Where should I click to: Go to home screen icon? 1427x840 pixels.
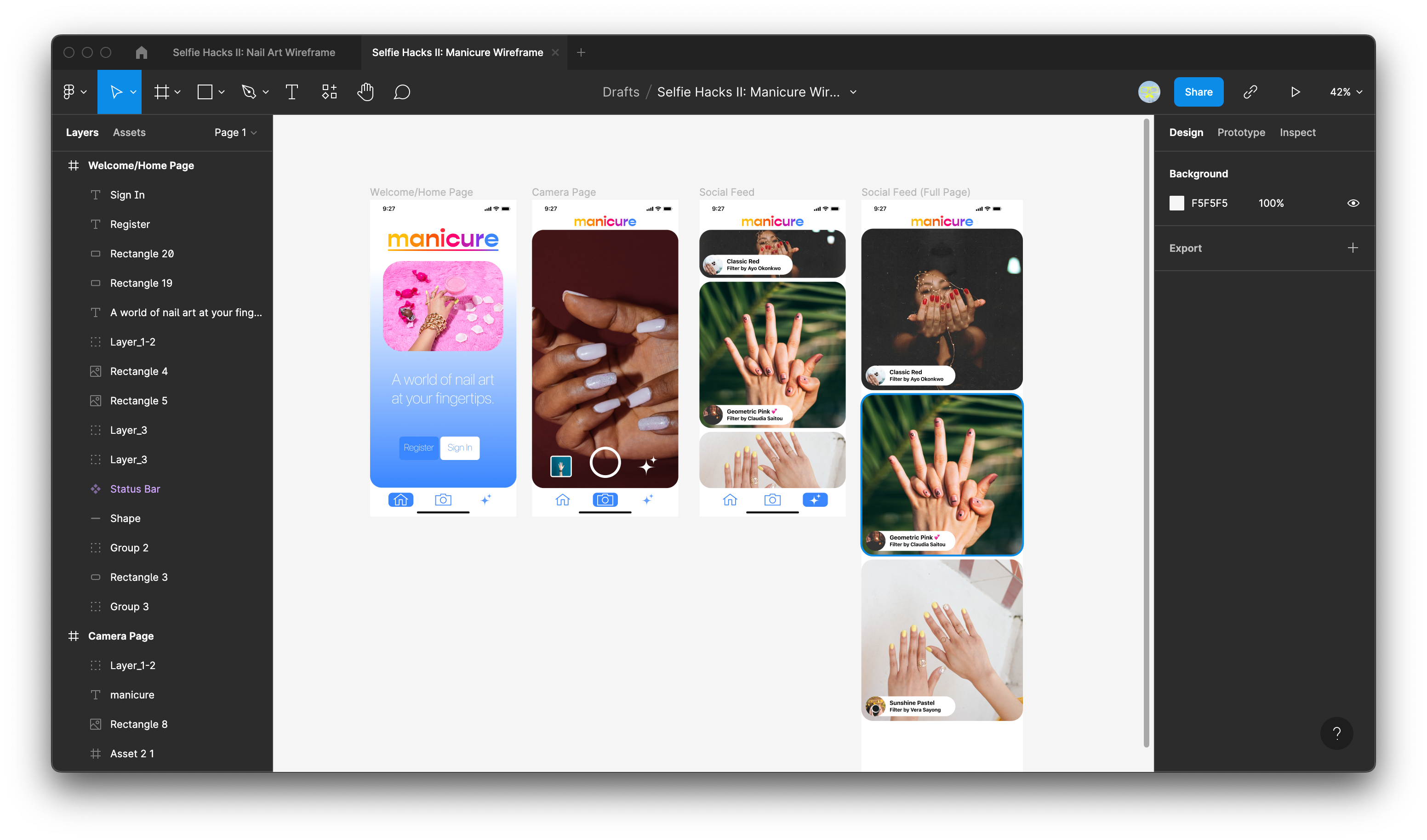pyautogui.click(x=142, y=53)
